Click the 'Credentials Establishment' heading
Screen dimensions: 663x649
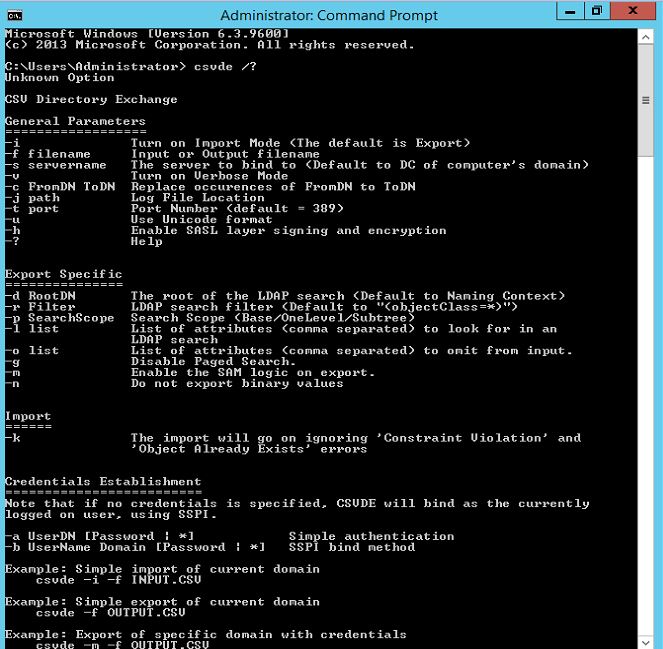(103, 482)
